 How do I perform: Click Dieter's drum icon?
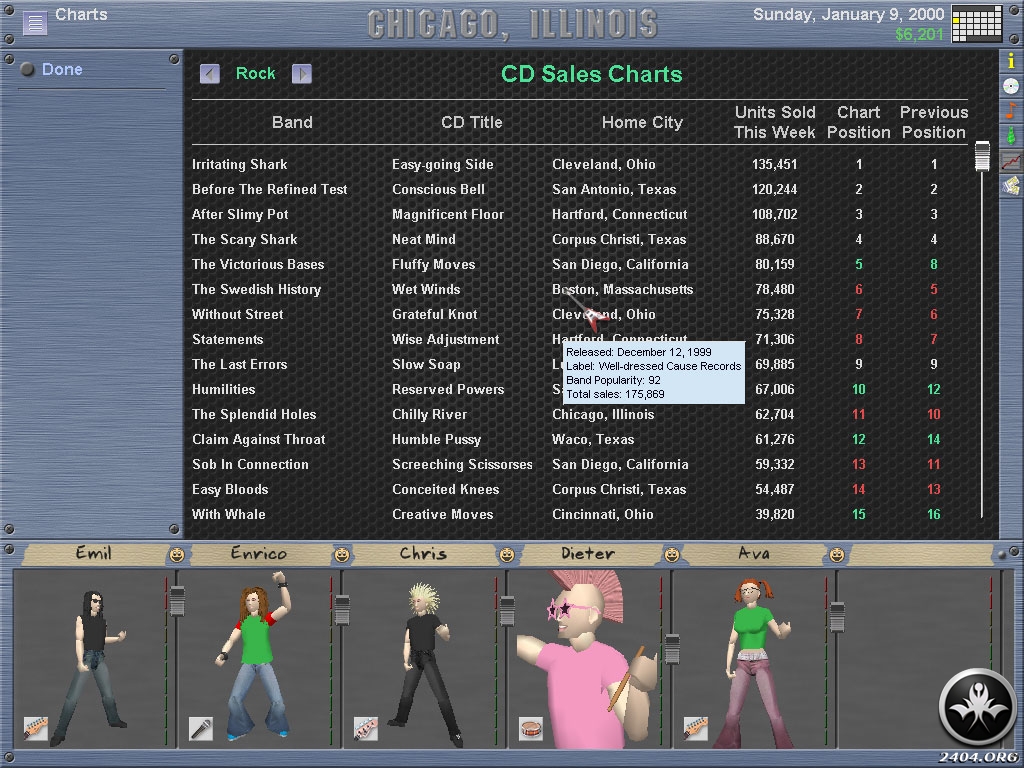[530, 728]
